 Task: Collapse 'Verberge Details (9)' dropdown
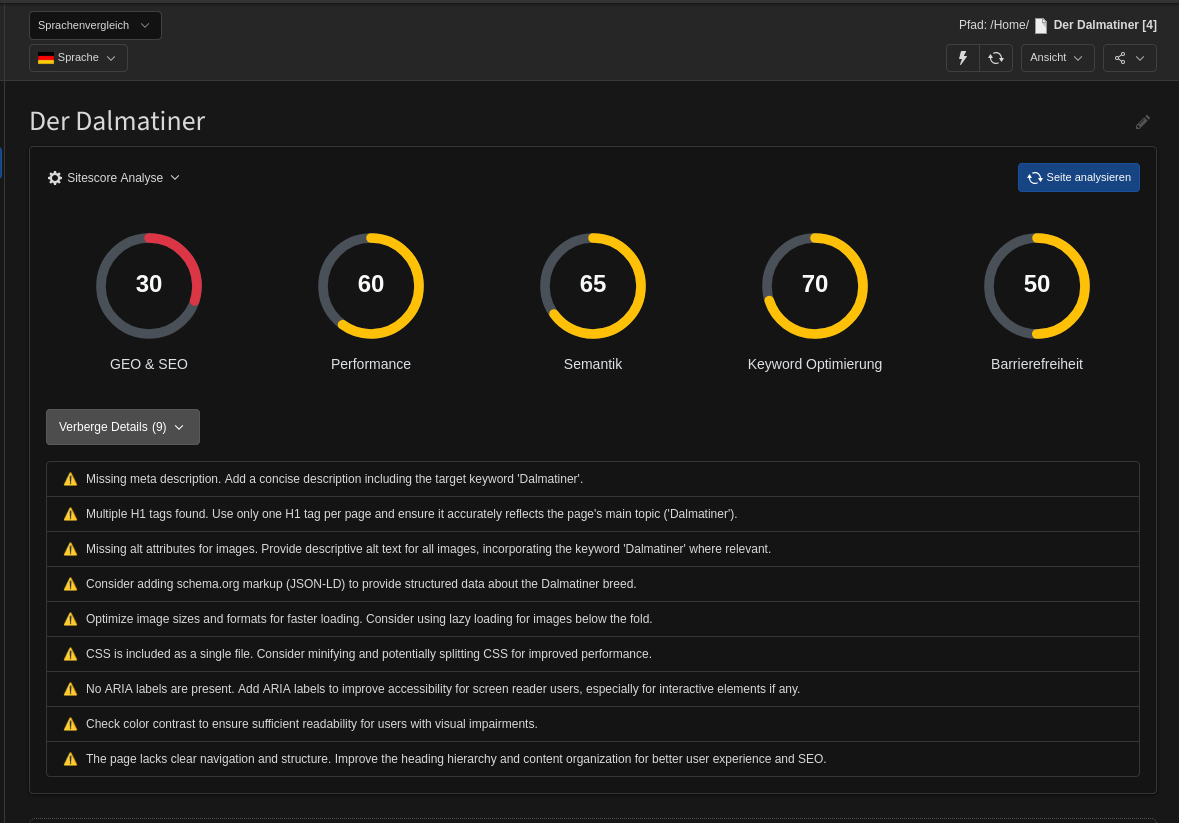coord(122,426)
